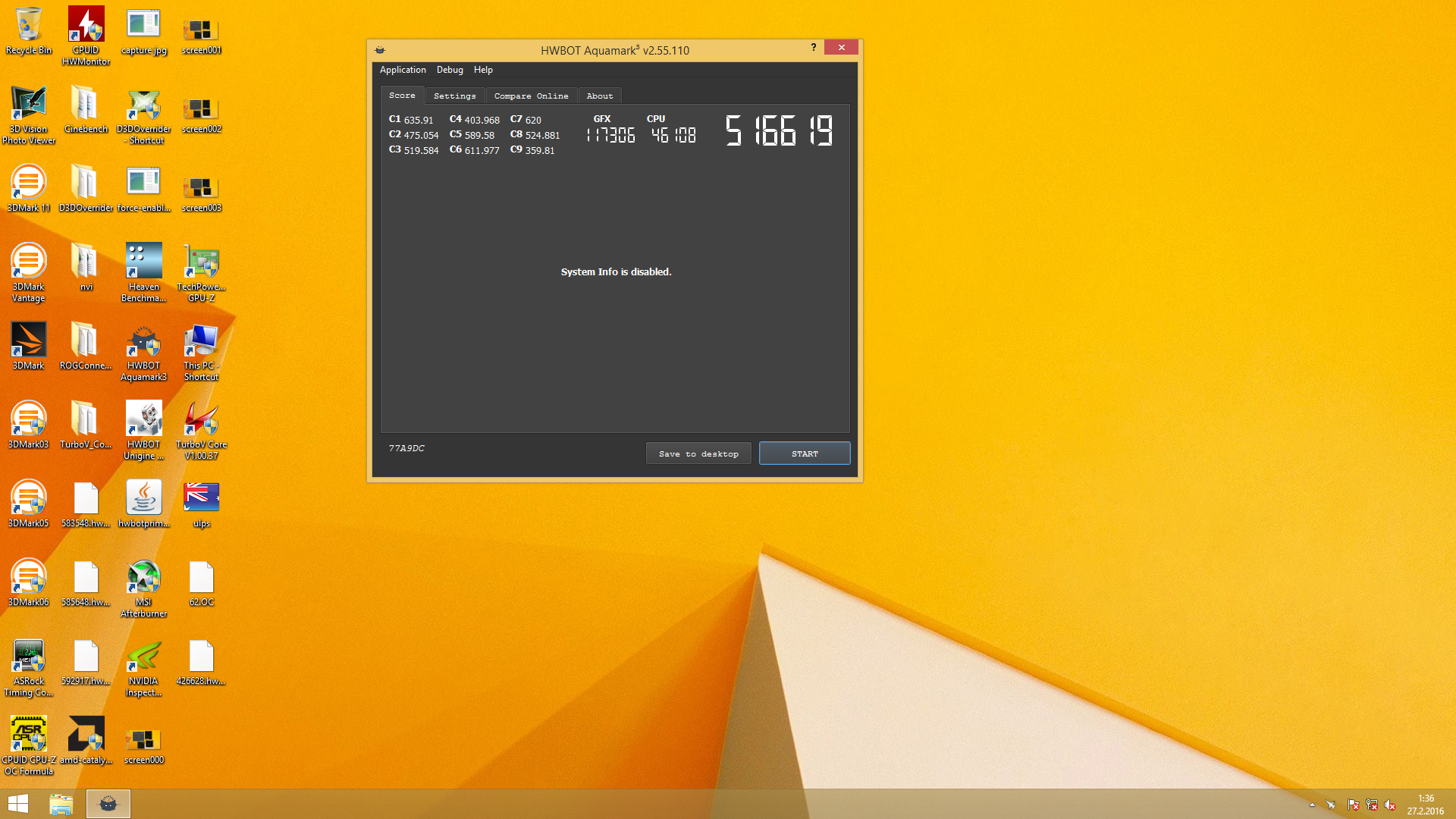Open the Recycle Bin desktop icon
Screen dimensions: 1456x819
29,31
